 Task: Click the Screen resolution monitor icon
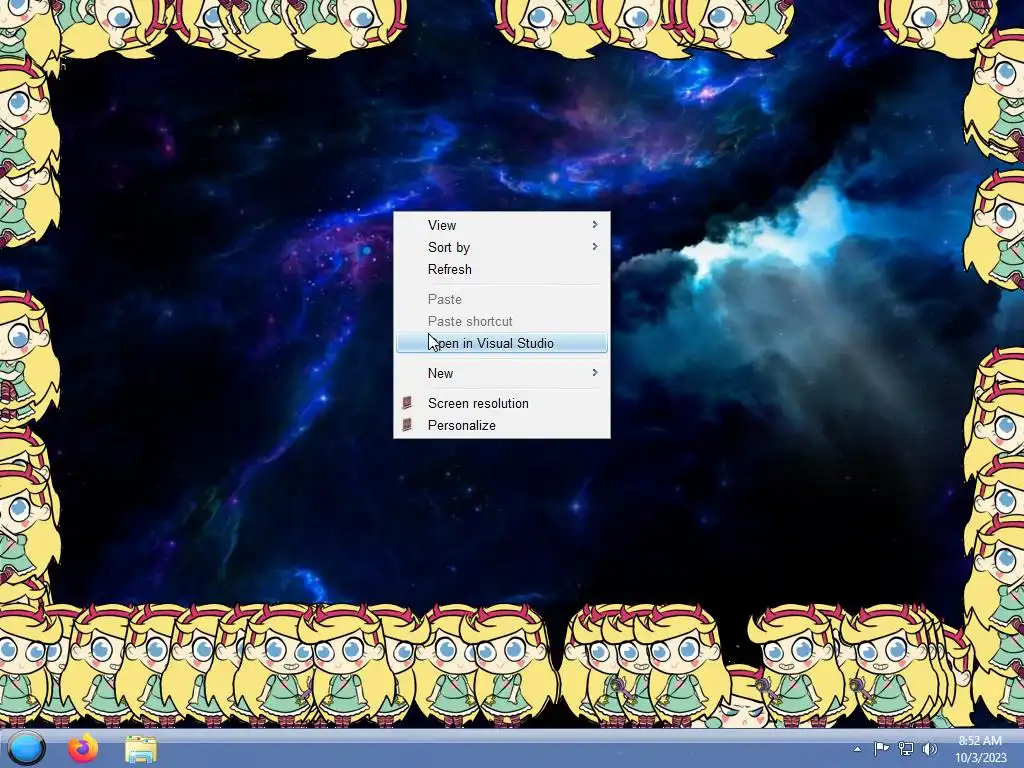coord(407,402)
